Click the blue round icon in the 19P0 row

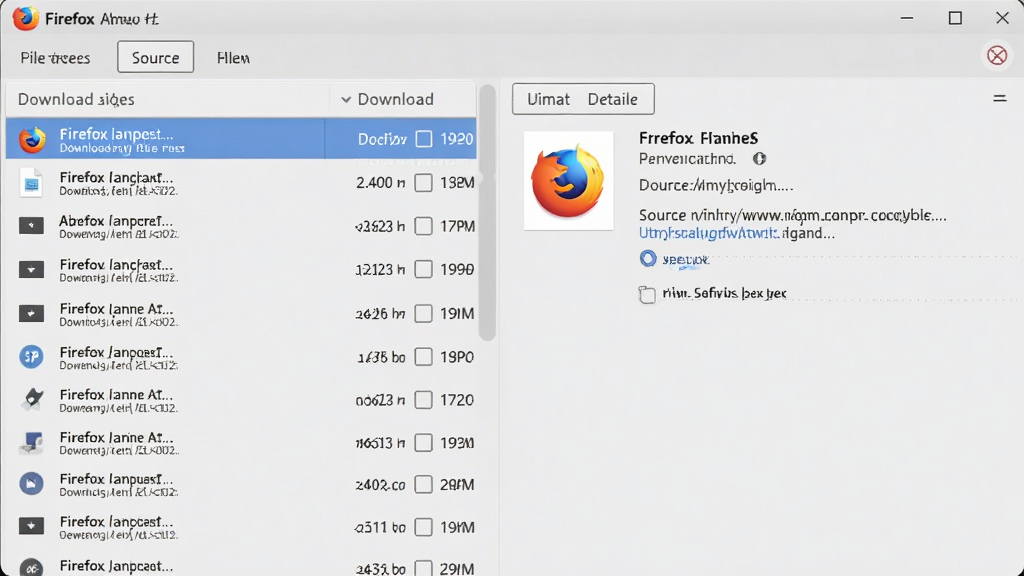[x=31, y=357]
